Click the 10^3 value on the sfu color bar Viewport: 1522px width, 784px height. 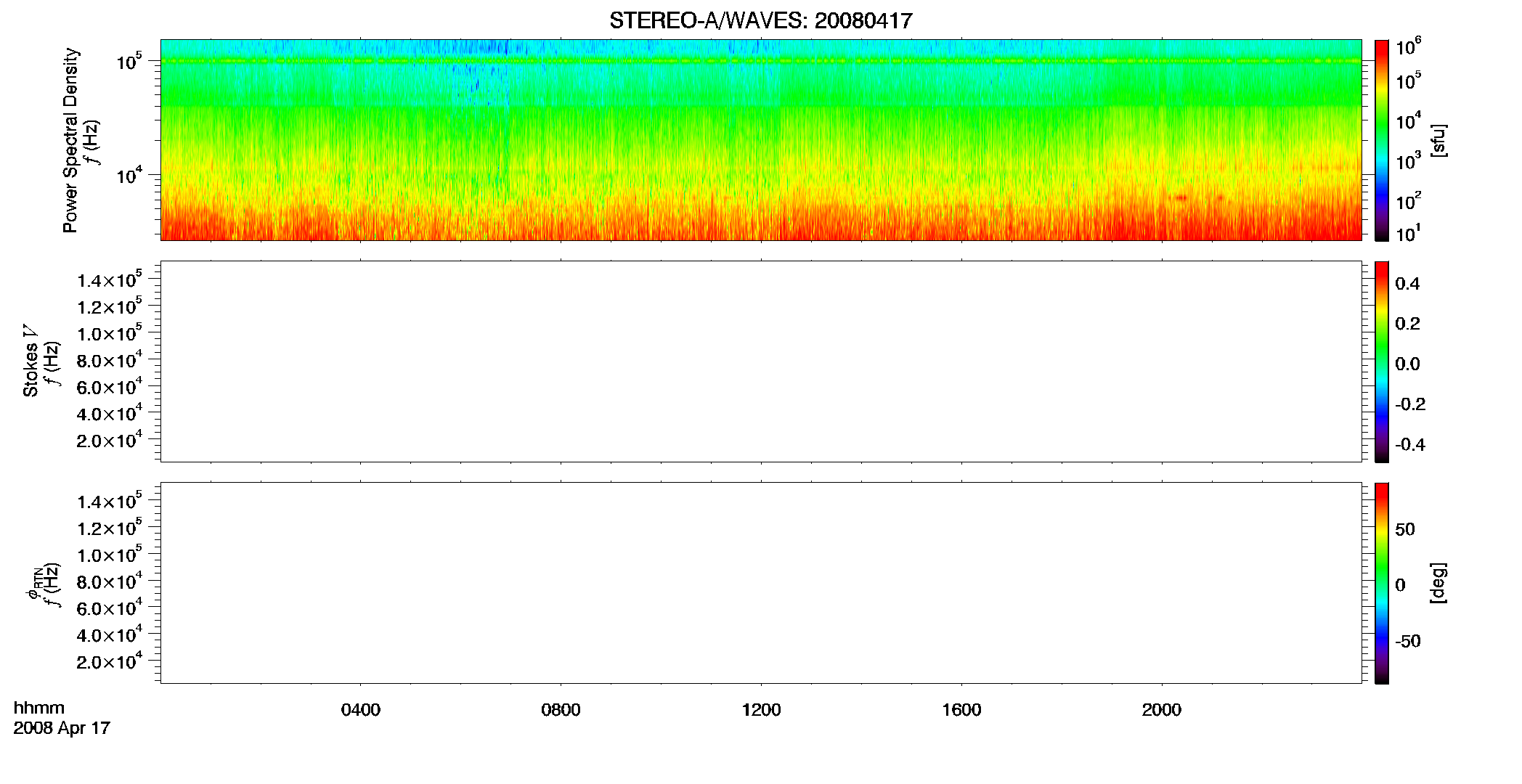[1408, 161]
